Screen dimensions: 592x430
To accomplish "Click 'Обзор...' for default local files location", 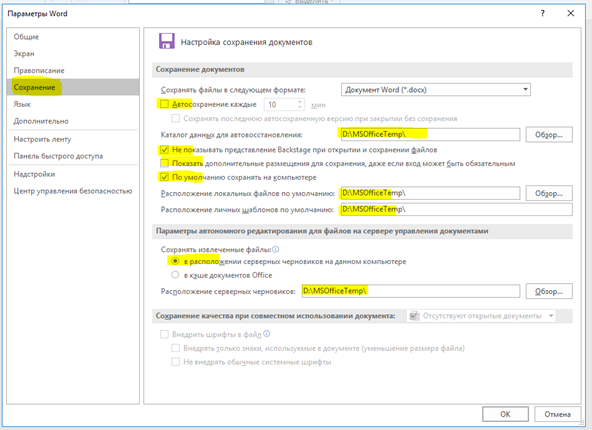I will (x=549, y=193).
